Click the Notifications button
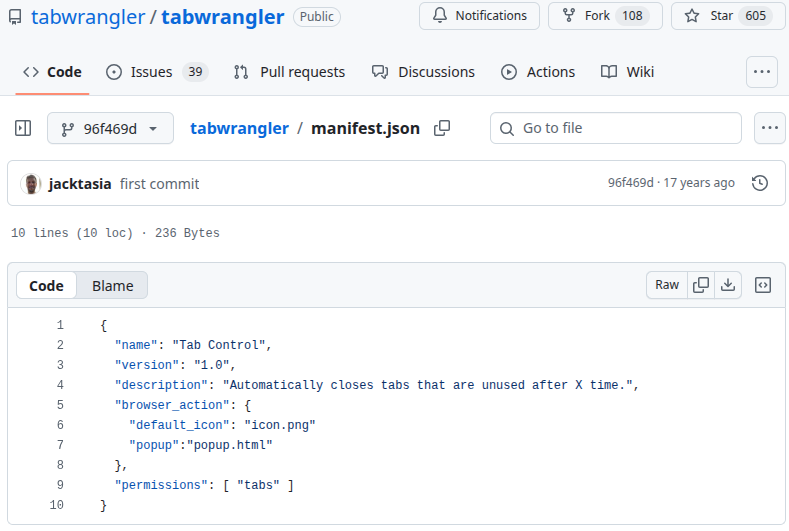Image resolution: width=789 pixels, height=531 pixels. point(479,16)
